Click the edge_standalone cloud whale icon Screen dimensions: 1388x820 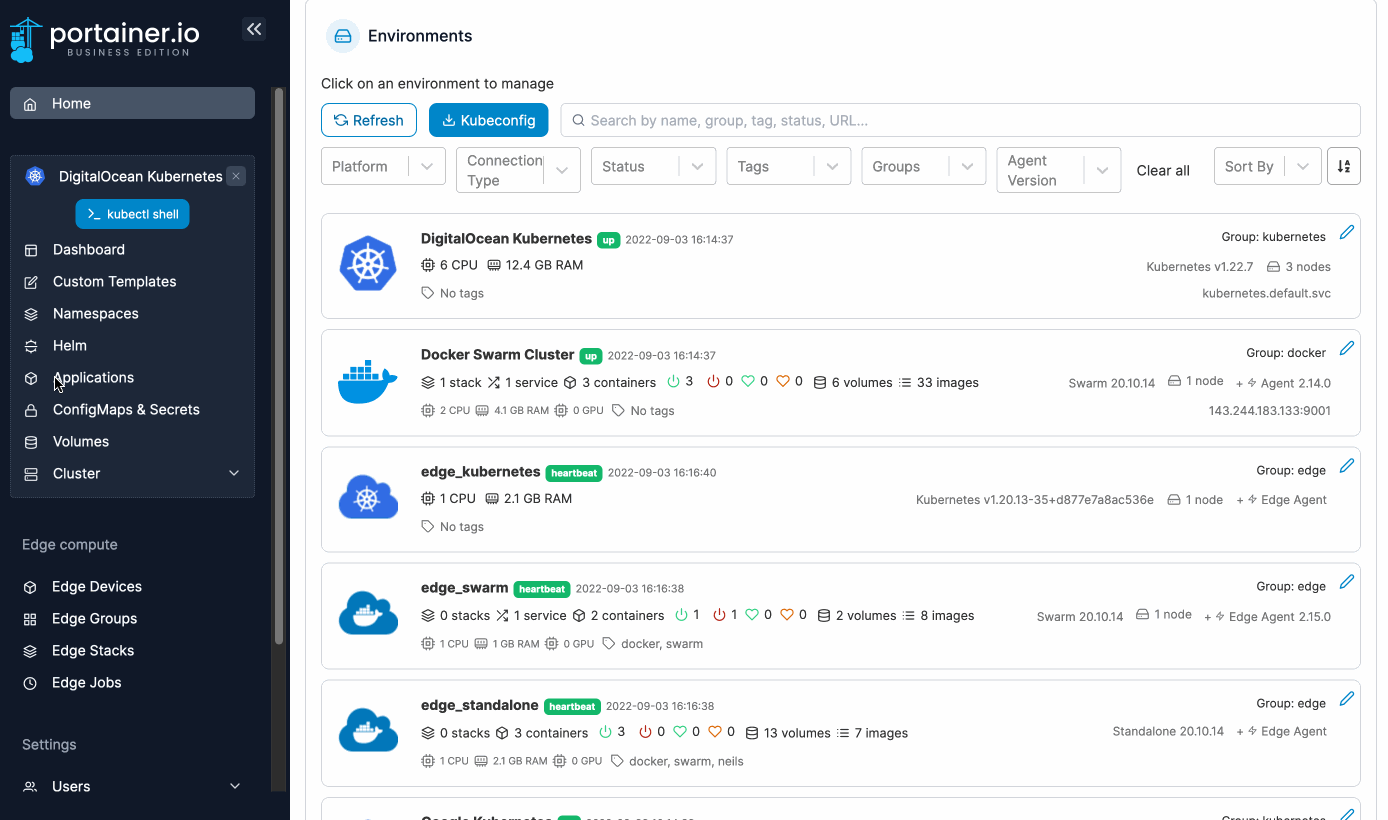click(368, 730)
